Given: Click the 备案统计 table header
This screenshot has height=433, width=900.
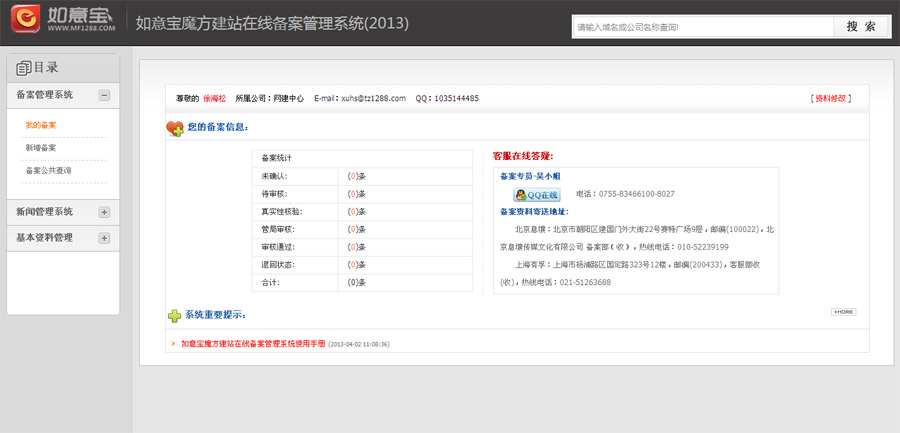Looking at the screenshot, I should pyautogui.click(x=362, y=158).
